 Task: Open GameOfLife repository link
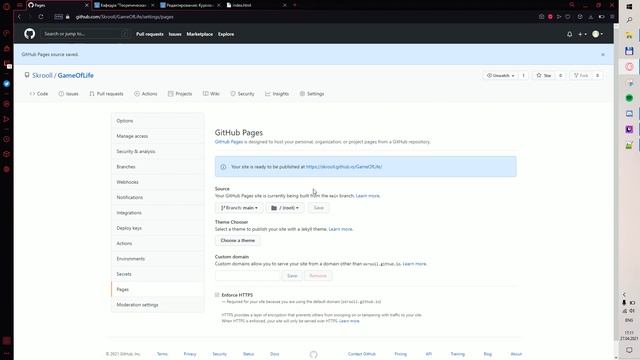pos(76,76)
